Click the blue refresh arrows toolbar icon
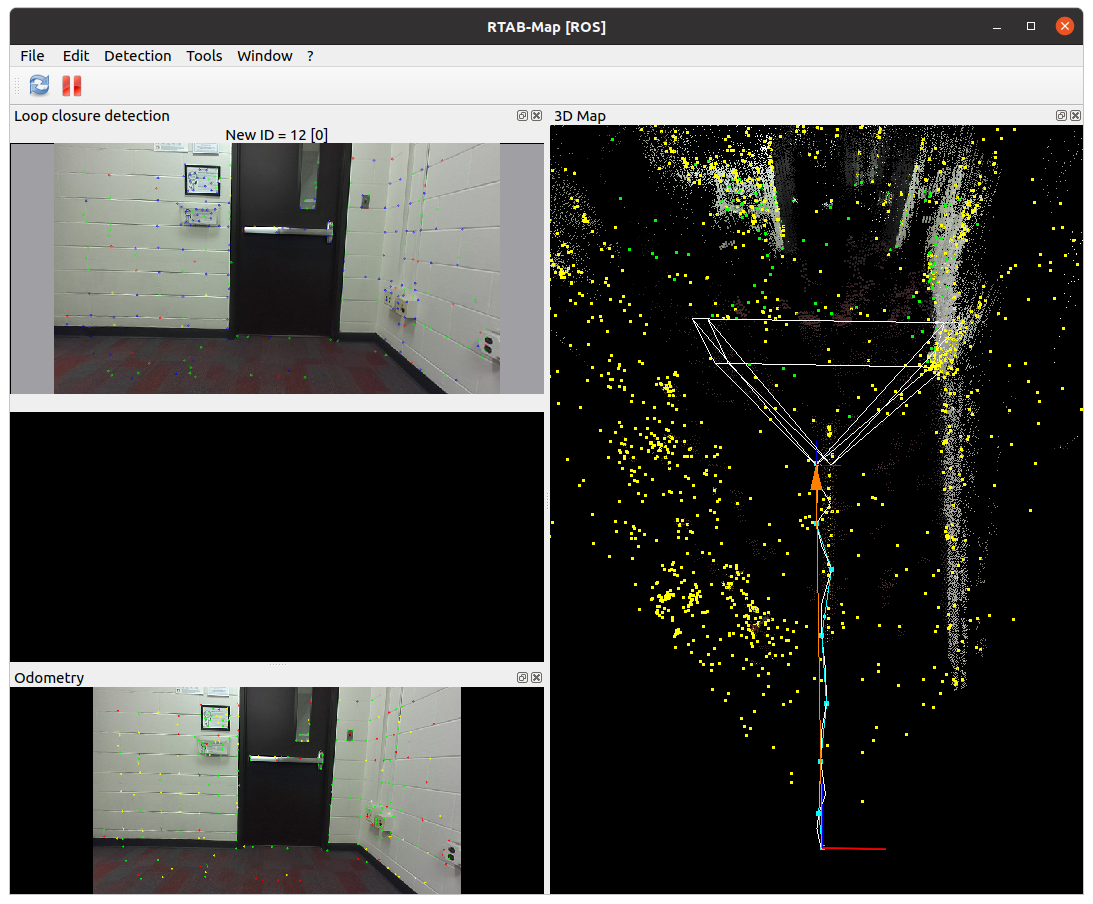Image resolution: width=1093 pixels, height=904 pixels. (39, 85)
